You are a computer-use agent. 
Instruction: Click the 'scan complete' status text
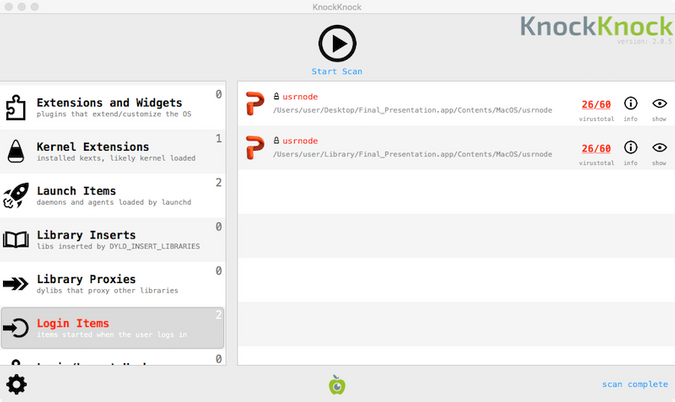pos(635,384)
